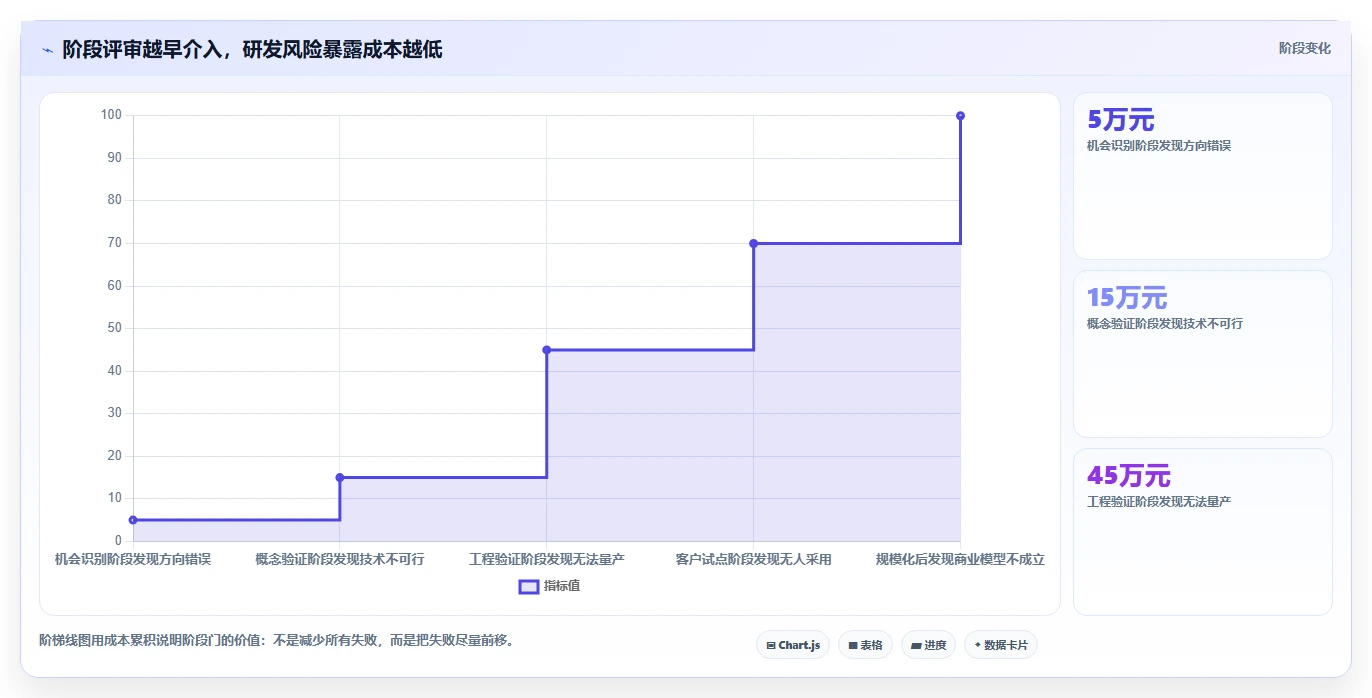Click card caption 机会识别阶段发现方向错误
The image size is (1372, 698).
click(x=1159, y=146)
